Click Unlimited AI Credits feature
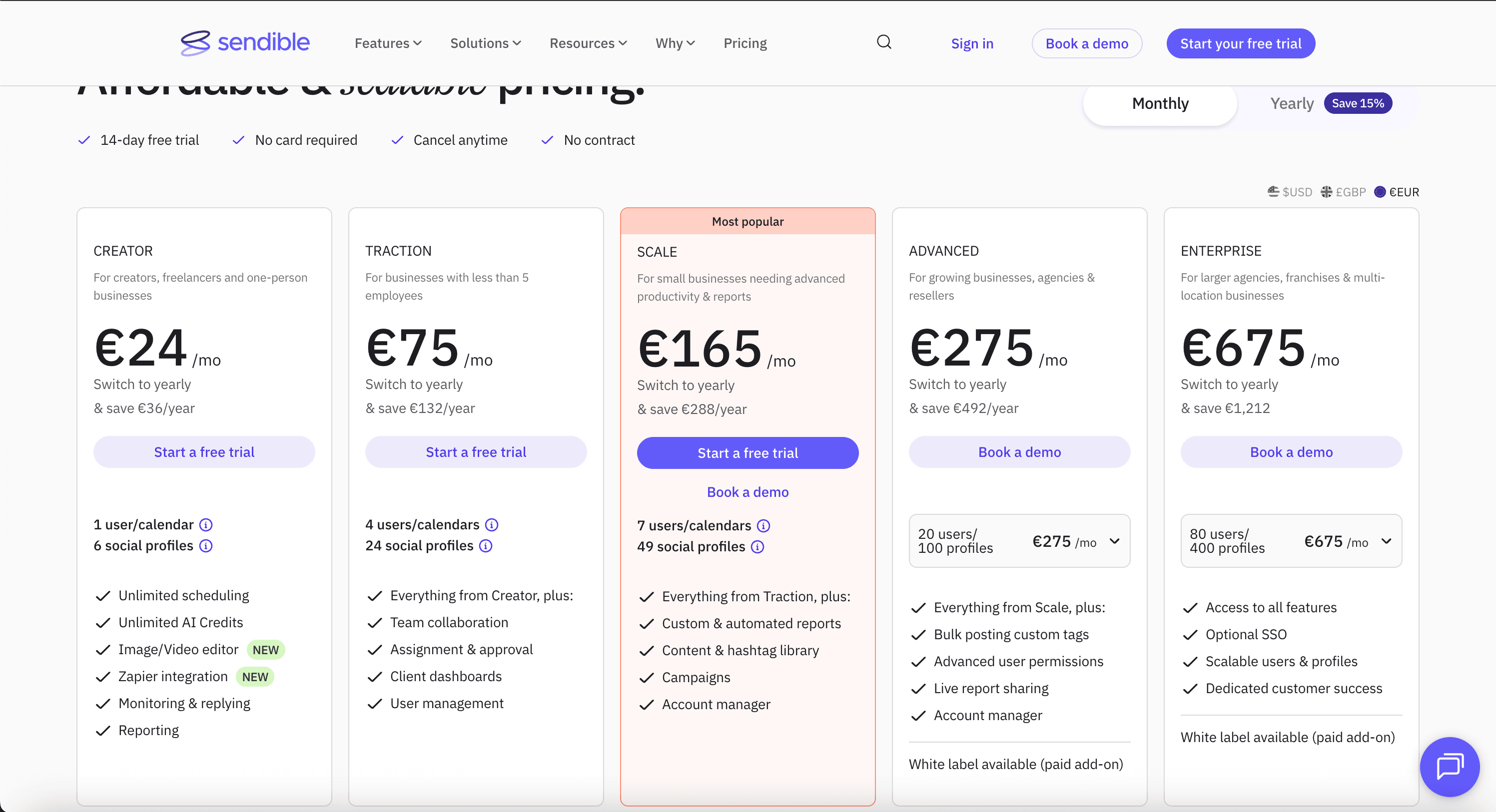 [x=180, y=622]
